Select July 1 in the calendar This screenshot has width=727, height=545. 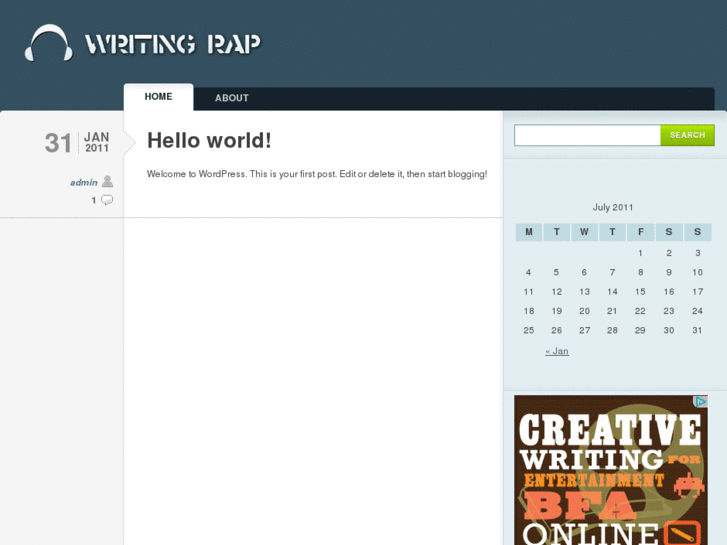pyautogui.click(x=640, y=253)
